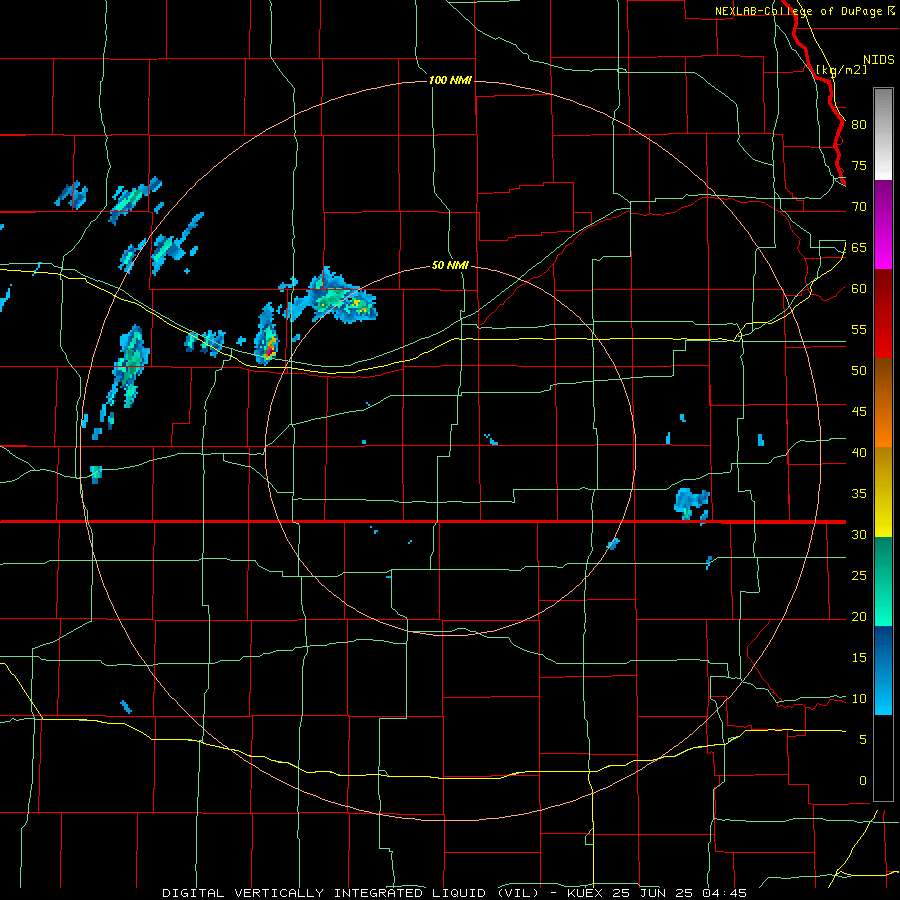The height and width of the screenshot is (900, 900).
Task: Click the 30 value on the VIL scale
Action: (x=859, y=535)
